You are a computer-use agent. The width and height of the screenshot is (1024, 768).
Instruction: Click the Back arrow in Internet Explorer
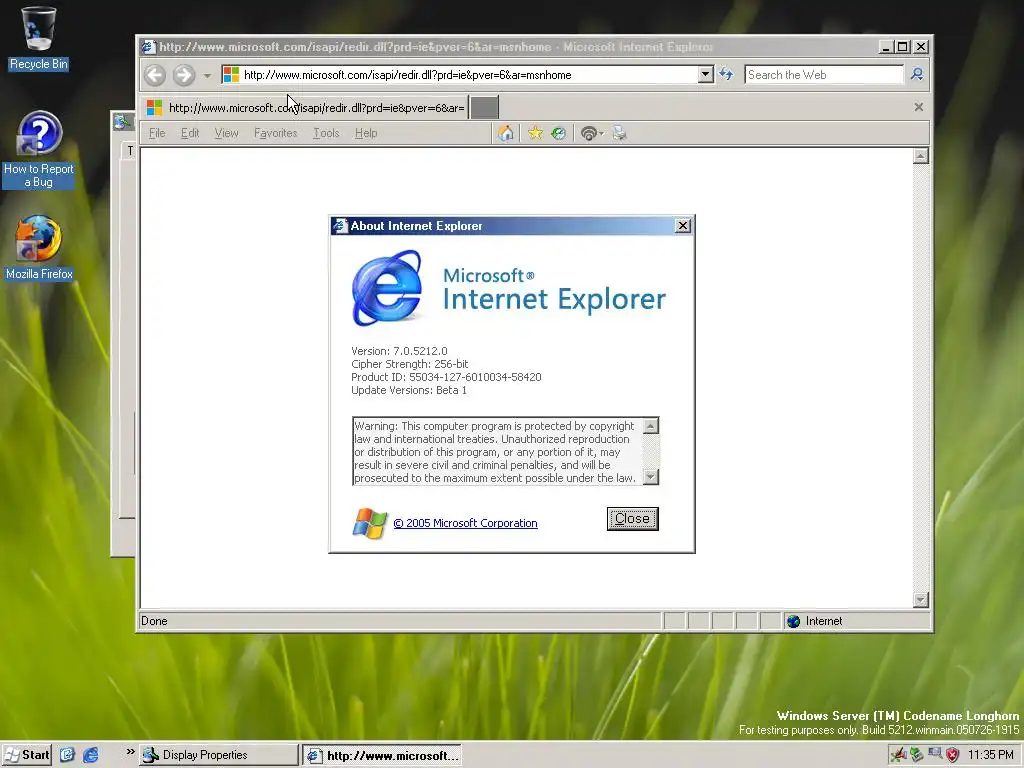(155, 75)
